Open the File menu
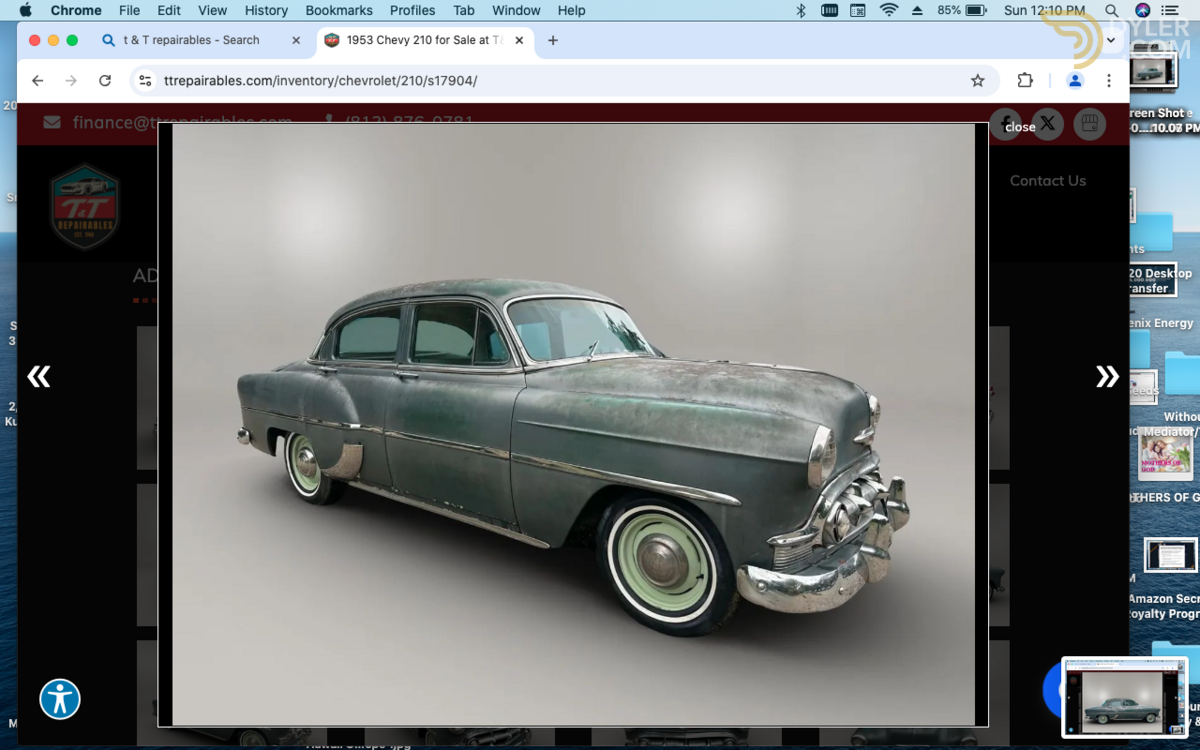 coord(129,10)
